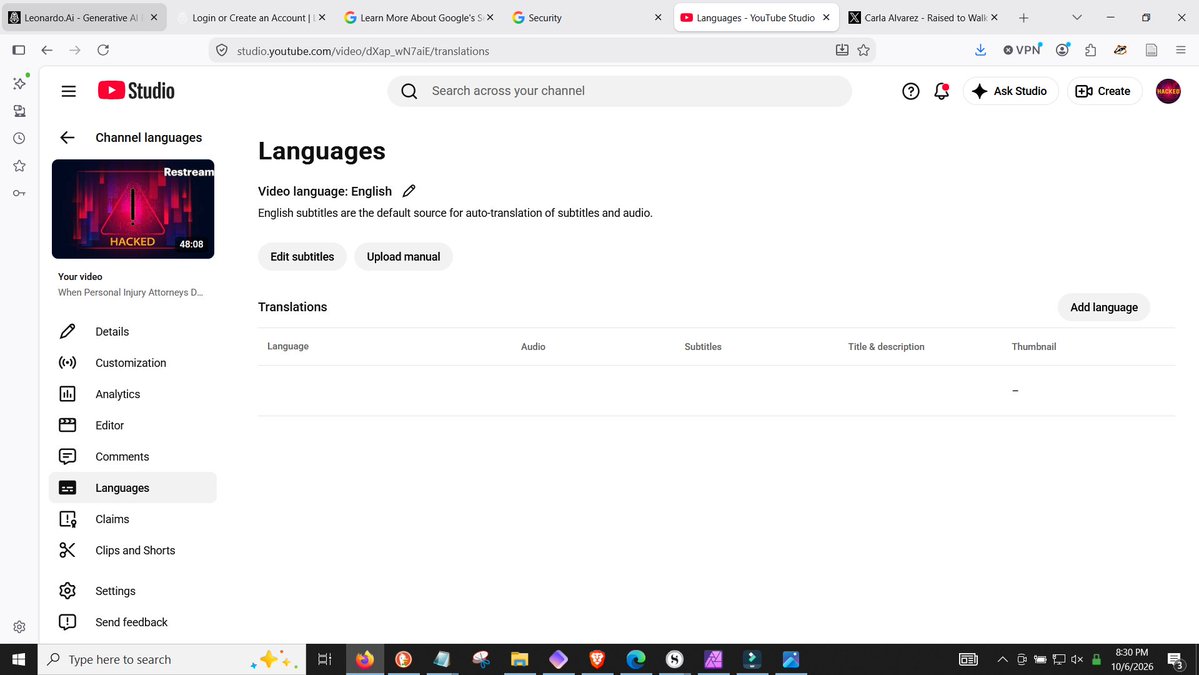Open the browser extensions puzzle icon
The image size is (1199, 675).
pyautogui.click(x=1090, y=50)
